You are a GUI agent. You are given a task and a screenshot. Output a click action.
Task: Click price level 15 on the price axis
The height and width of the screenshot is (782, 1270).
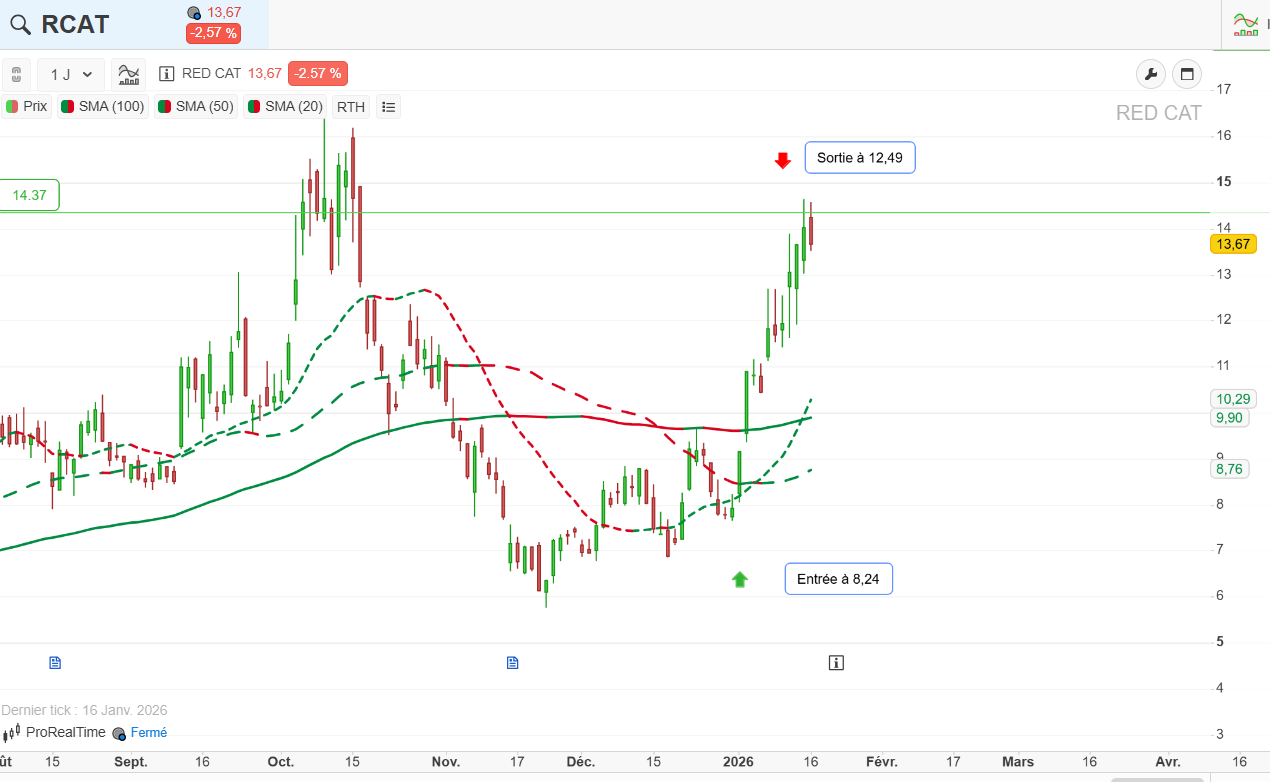pos(1222,182)
